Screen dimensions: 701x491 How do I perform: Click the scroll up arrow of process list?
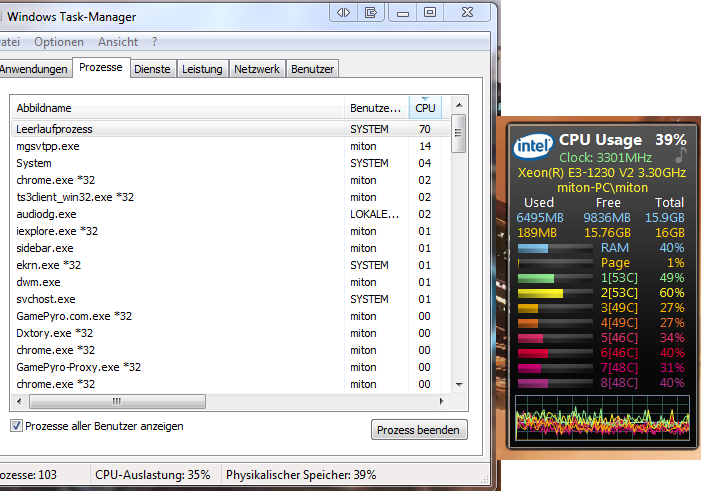pos(459,105)
